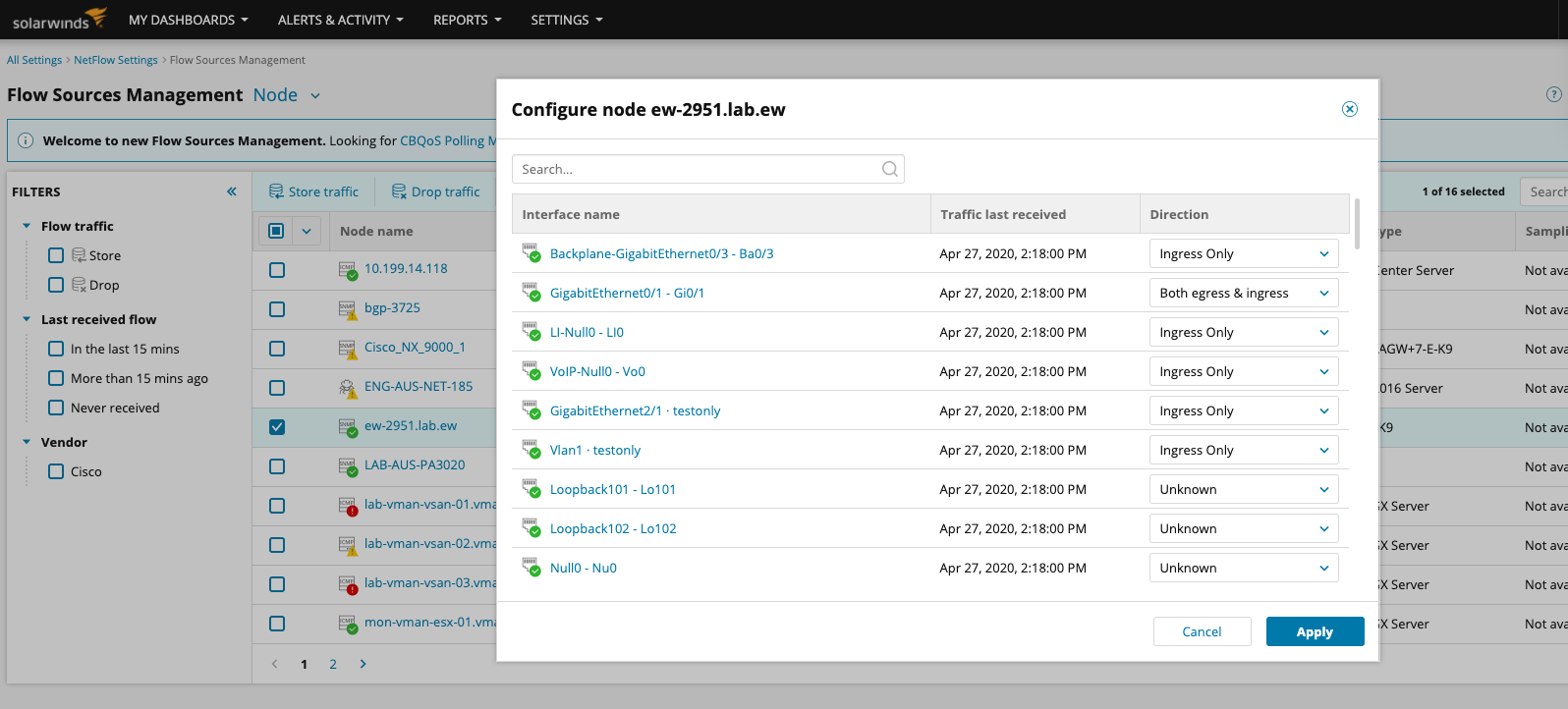Open direction dropdown for LI-Null0
This screenshot has height=709, width=1568.
1244,332
